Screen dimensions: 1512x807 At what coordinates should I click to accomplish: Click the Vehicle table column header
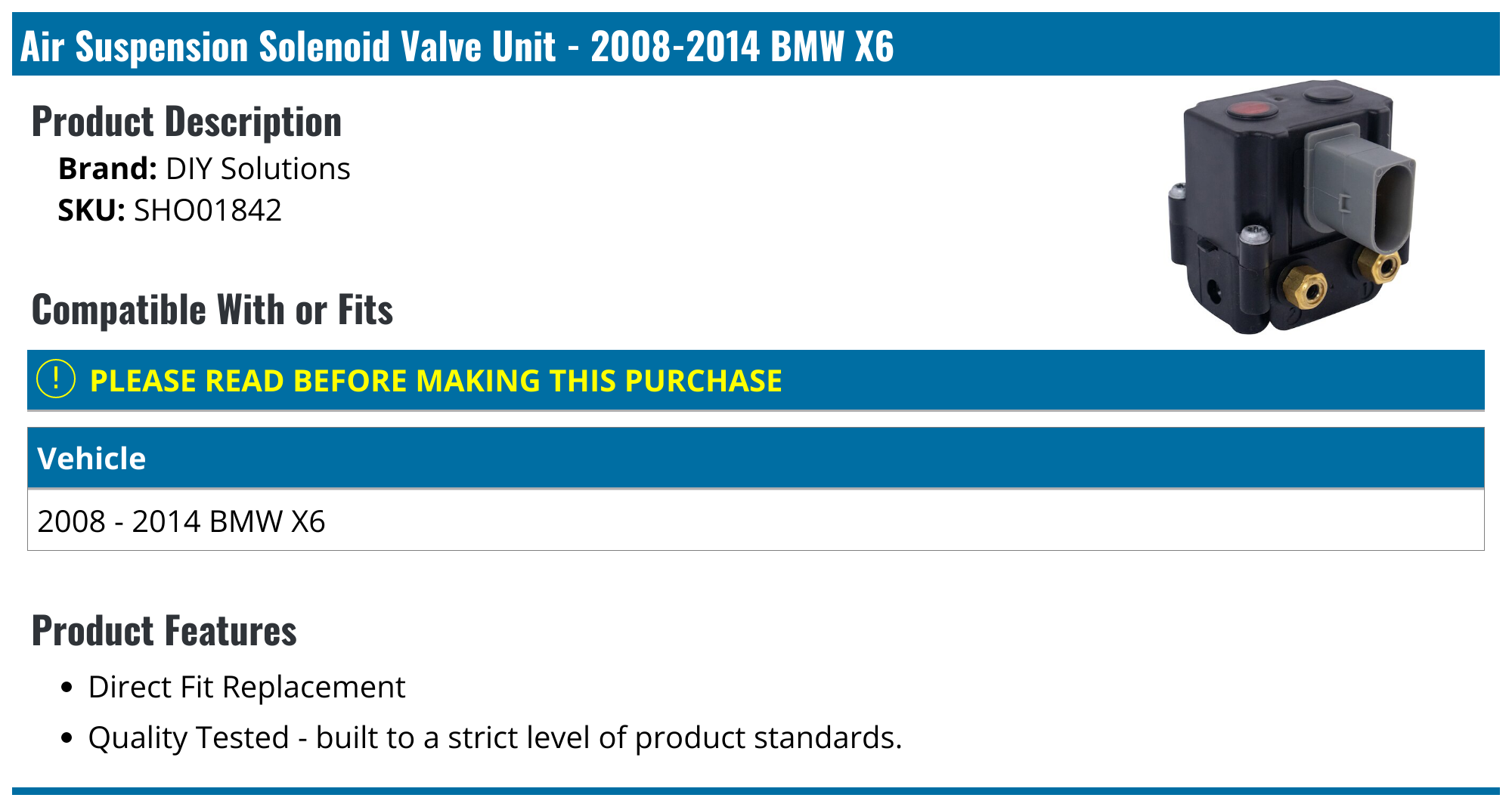pyautogui.click(x=91, y=459)
